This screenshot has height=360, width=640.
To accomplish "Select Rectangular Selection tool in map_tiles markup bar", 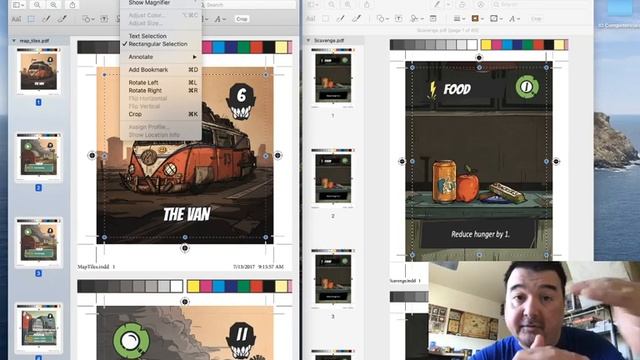I will point(31,19).
